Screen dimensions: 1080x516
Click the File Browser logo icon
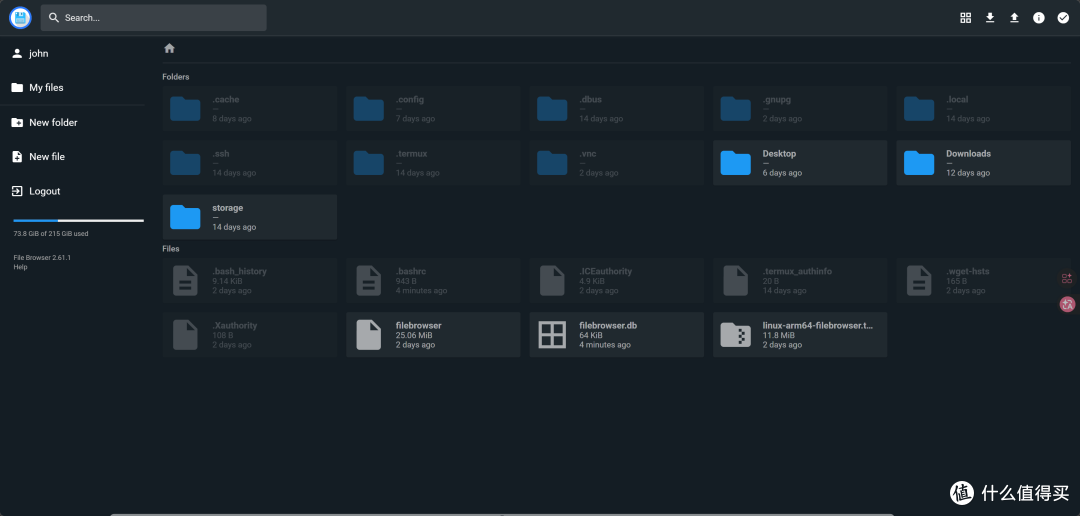[x=21, y=18]
